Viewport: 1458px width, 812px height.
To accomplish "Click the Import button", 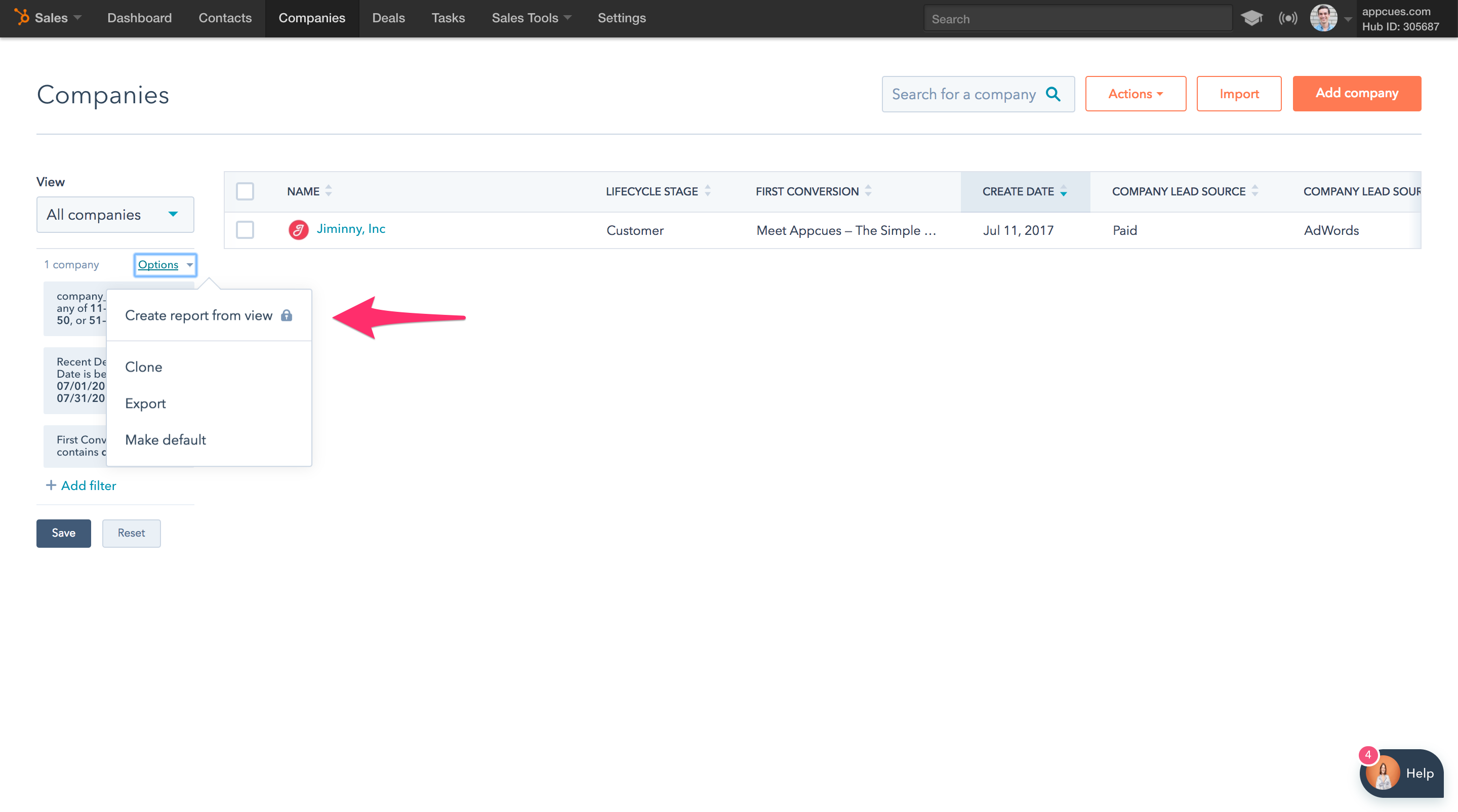I will click(x=1239, y=93).
